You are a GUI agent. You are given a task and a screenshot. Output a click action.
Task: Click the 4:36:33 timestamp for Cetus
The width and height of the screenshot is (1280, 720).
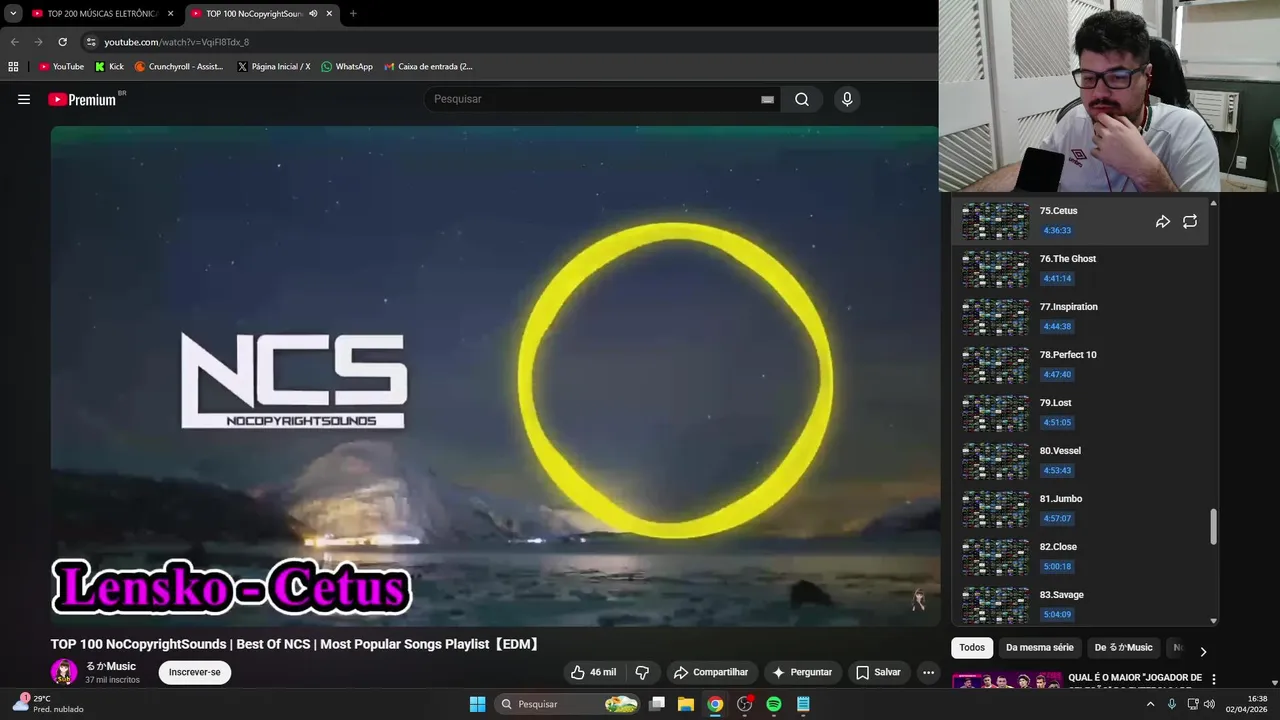point(1057,230)
